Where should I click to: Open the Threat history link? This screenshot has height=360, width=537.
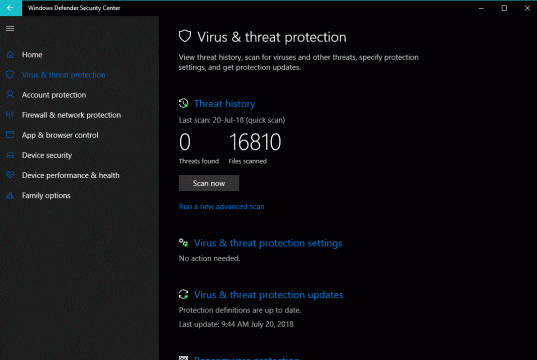point(224,104)
